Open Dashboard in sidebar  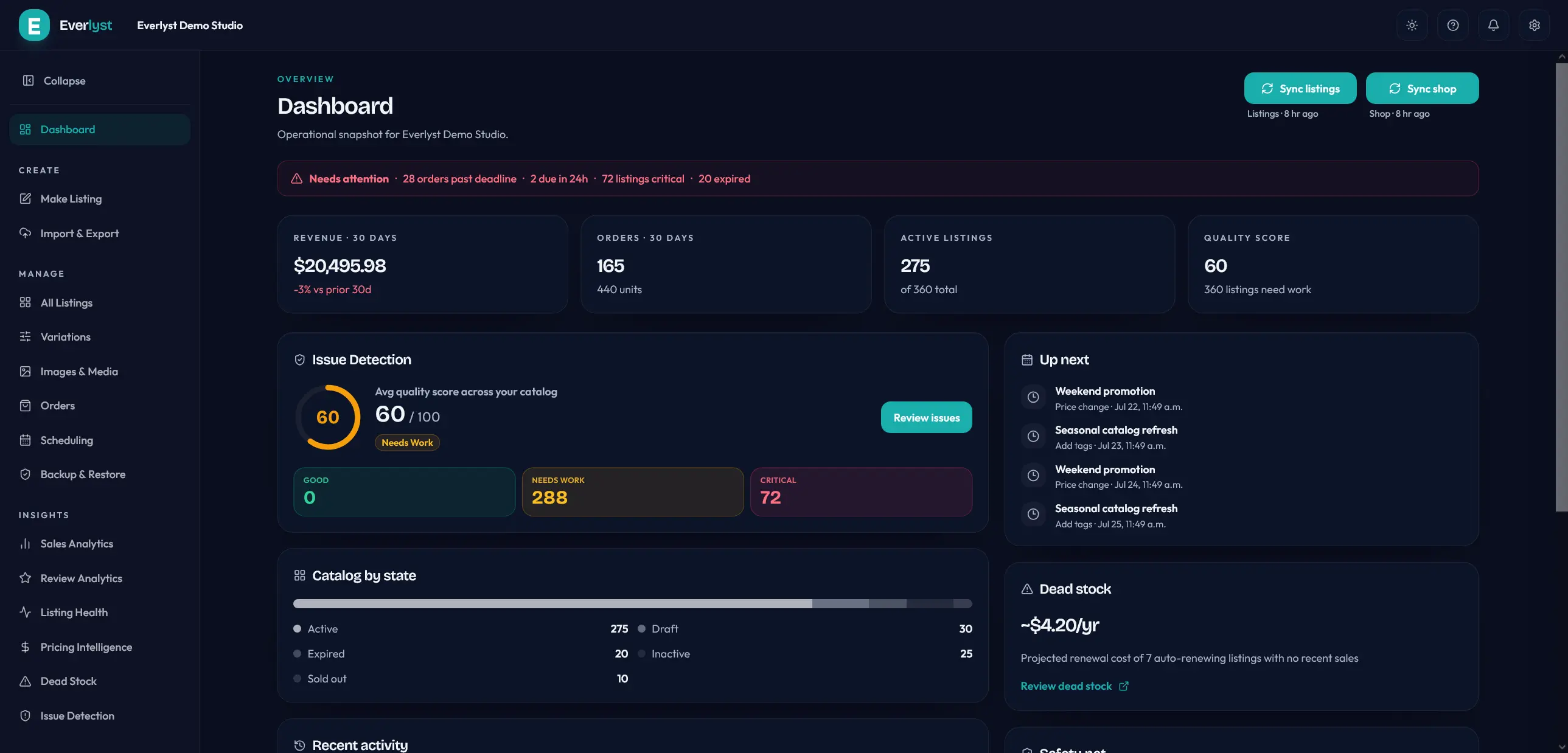coord(100,130)
